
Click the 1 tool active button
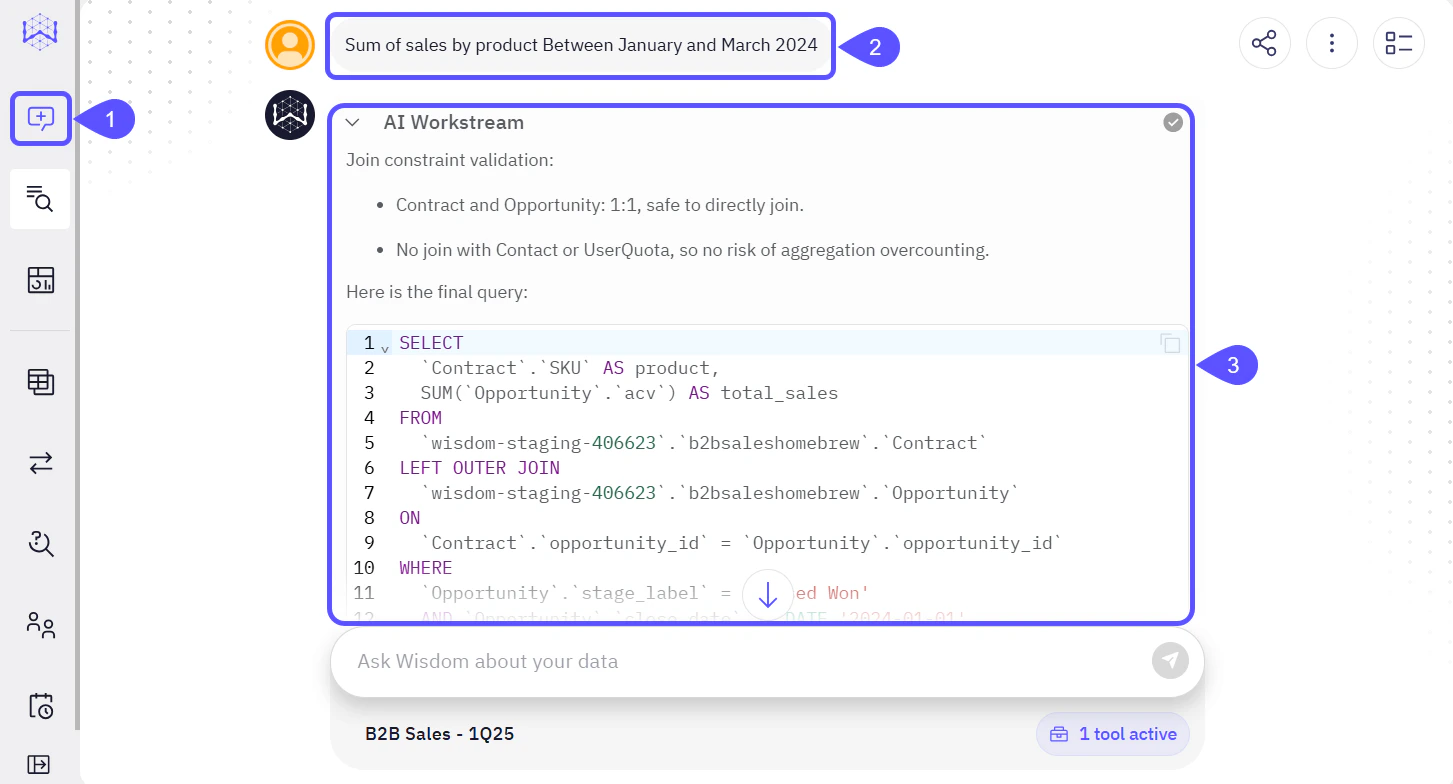1112,734
